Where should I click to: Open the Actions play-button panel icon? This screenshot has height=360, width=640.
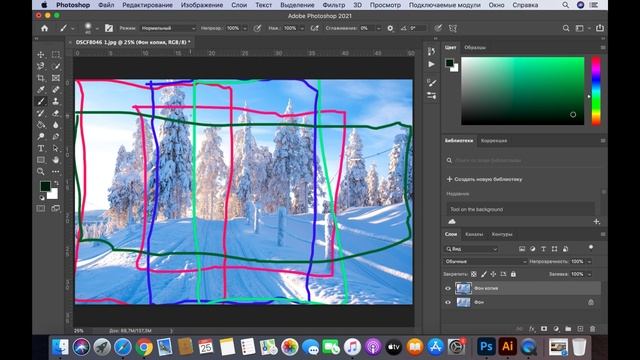point(431,64)
